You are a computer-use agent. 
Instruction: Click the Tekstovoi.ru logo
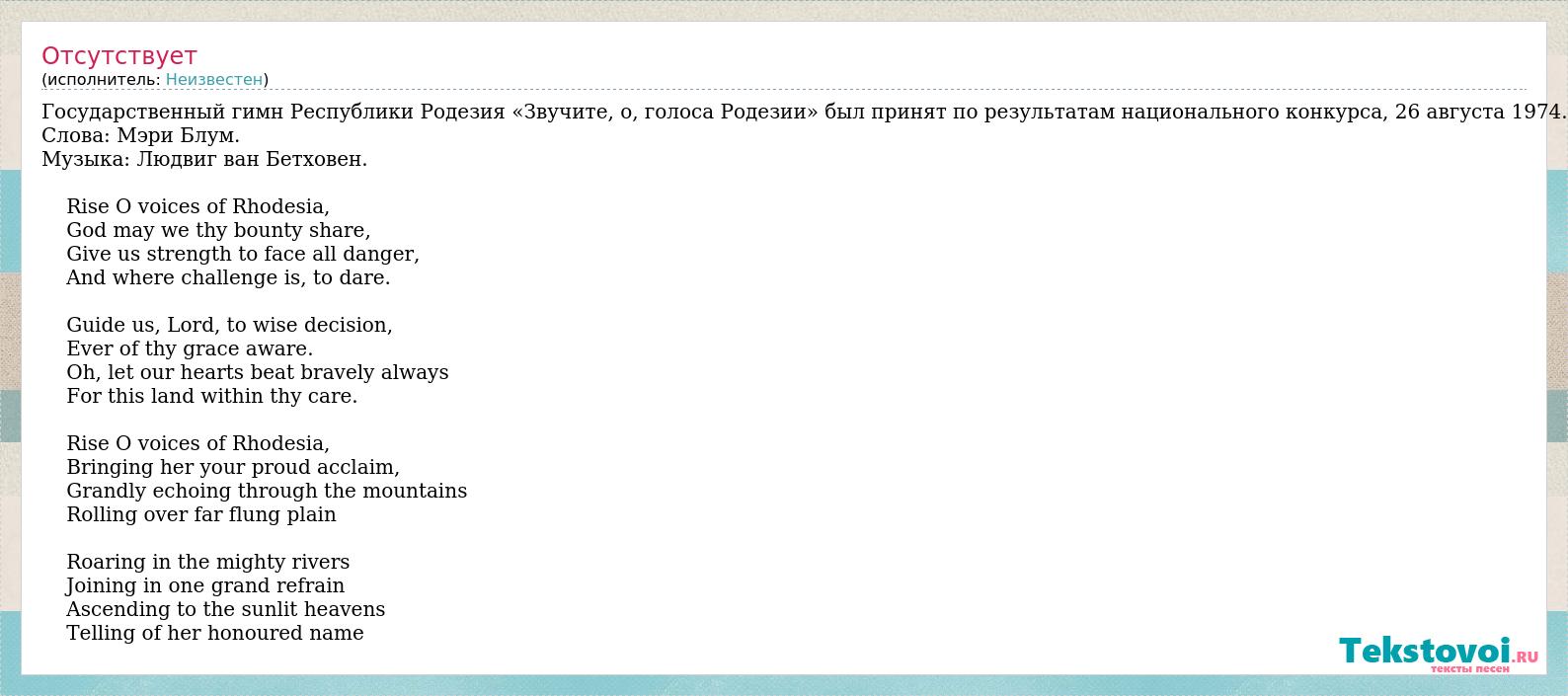[1439, 655]
